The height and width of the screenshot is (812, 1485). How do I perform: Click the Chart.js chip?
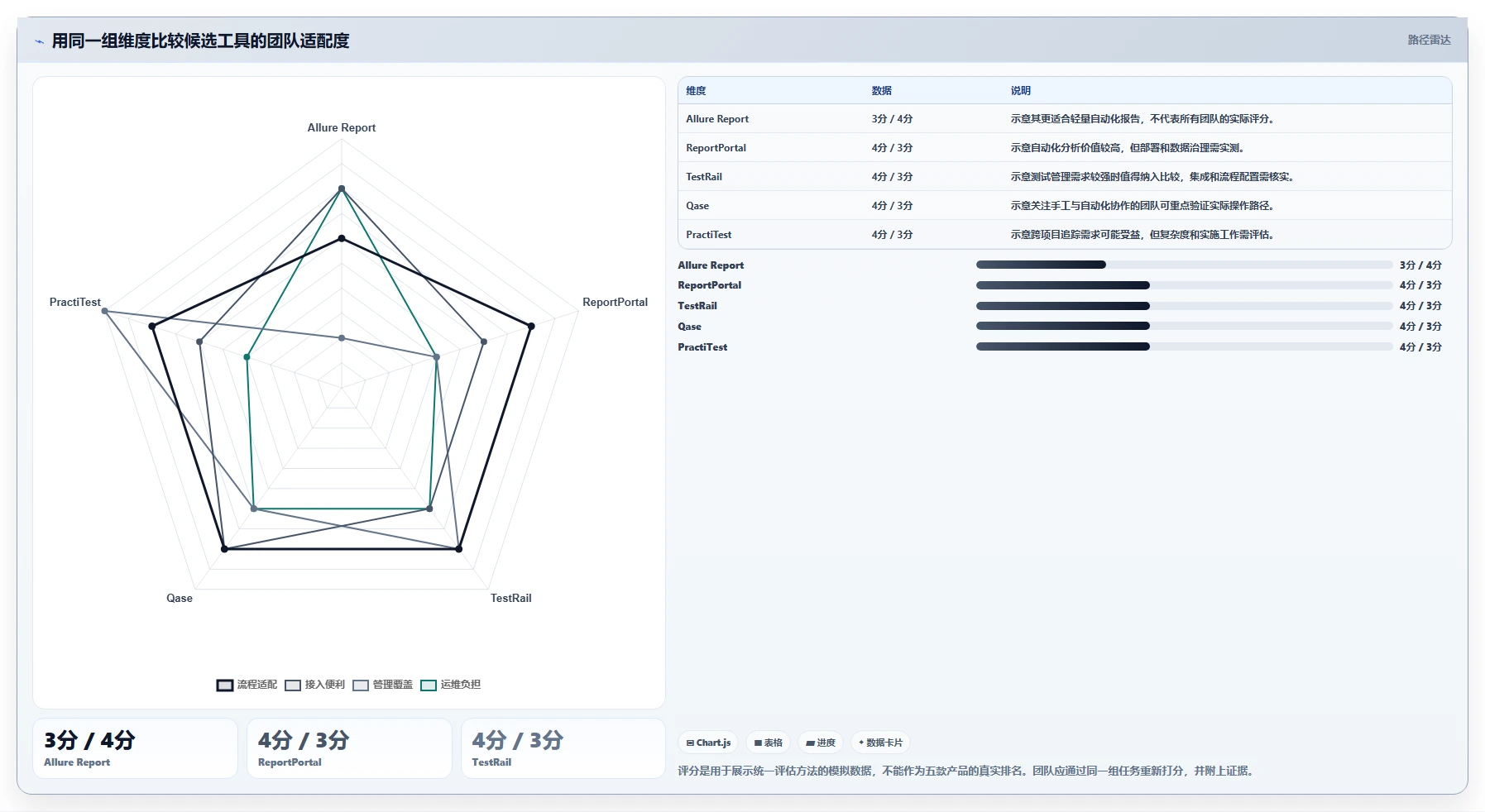[x=709, y=743]
